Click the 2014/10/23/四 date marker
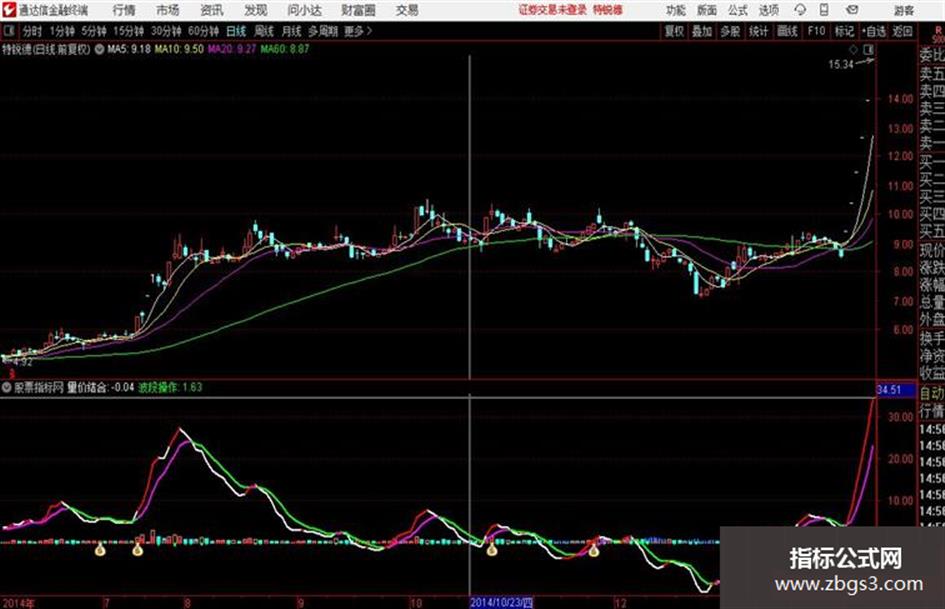 [x=501, y=602]
